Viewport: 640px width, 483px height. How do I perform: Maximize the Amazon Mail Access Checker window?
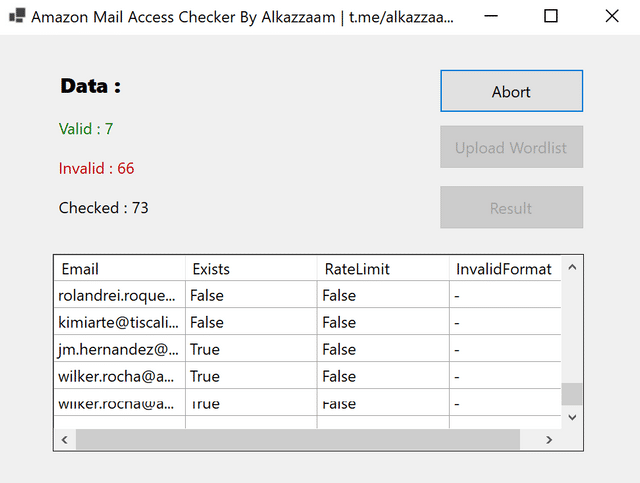coord(551,17)
